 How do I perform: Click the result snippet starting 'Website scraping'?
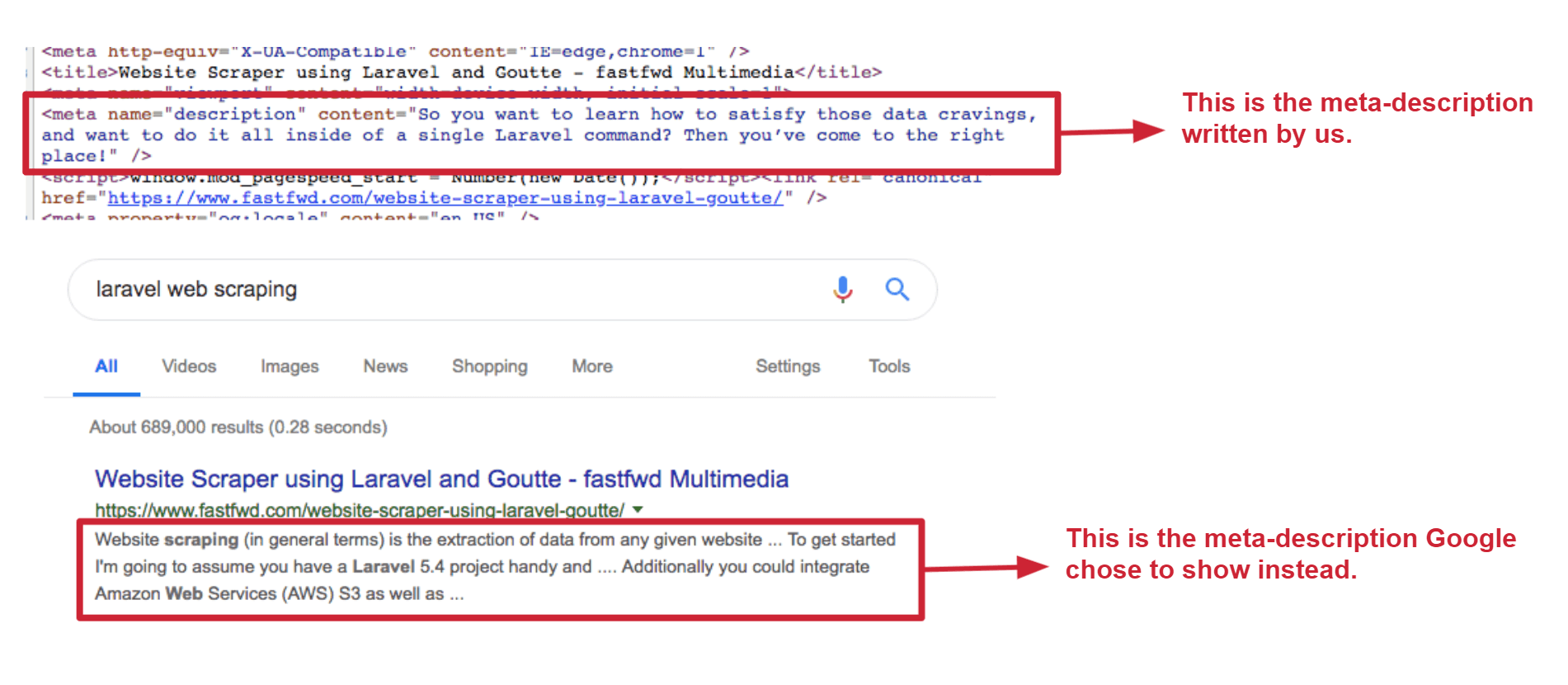pos(495,567)
